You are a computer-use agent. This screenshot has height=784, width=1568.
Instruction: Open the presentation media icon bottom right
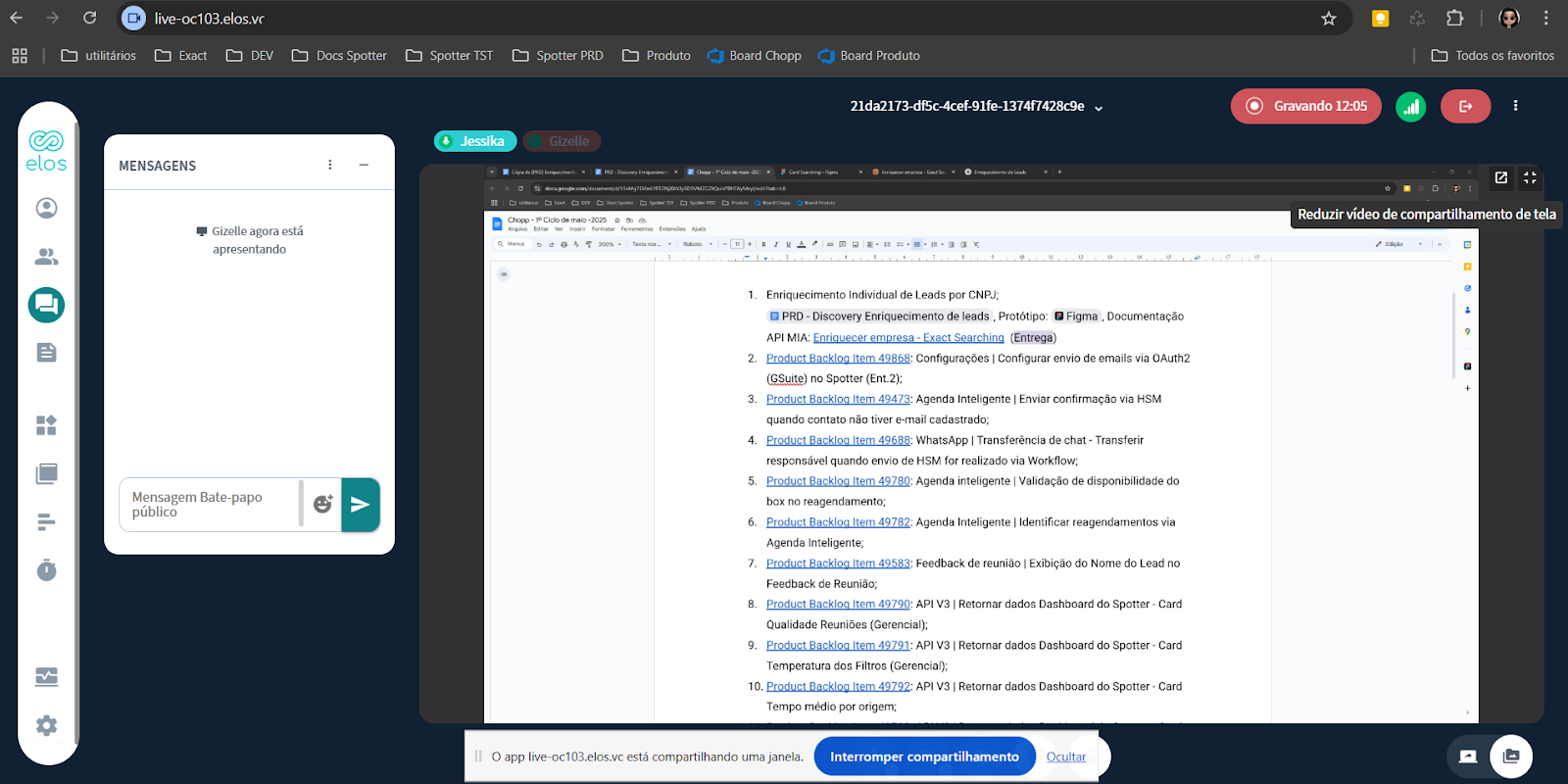[1511, 756]
